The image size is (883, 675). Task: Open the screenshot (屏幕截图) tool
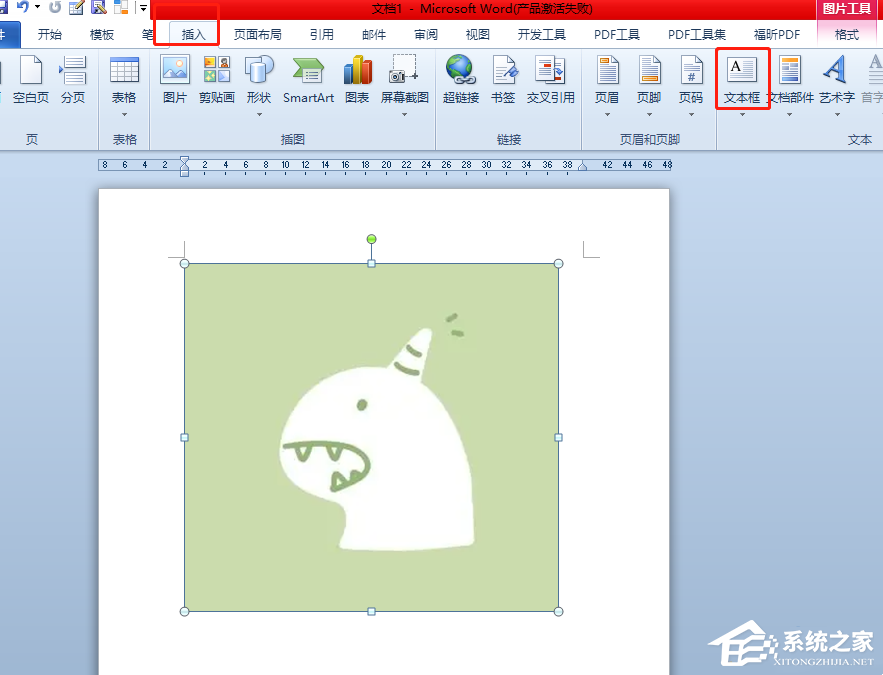[x=404, y=80]
